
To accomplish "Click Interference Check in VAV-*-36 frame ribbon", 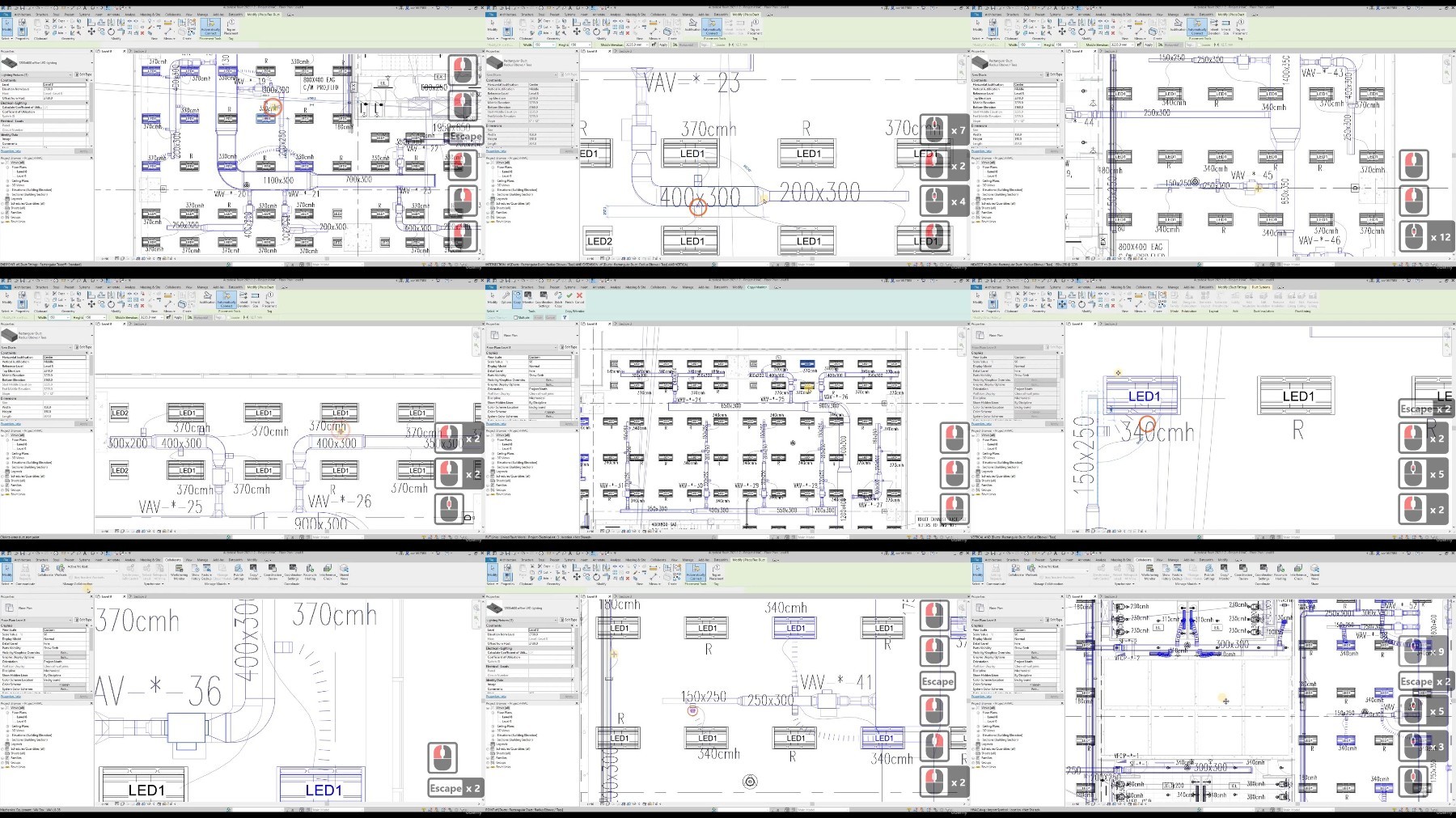I will pyautogui.click(x=328, y=574).
